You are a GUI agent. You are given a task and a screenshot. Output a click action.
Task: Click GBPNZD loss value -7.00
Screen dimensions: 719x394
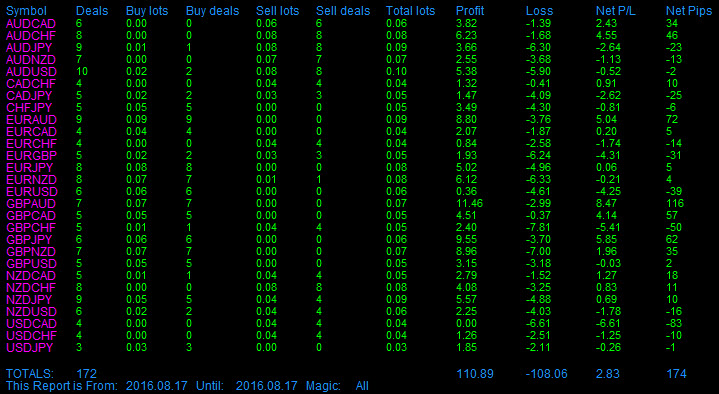(538, 251)
